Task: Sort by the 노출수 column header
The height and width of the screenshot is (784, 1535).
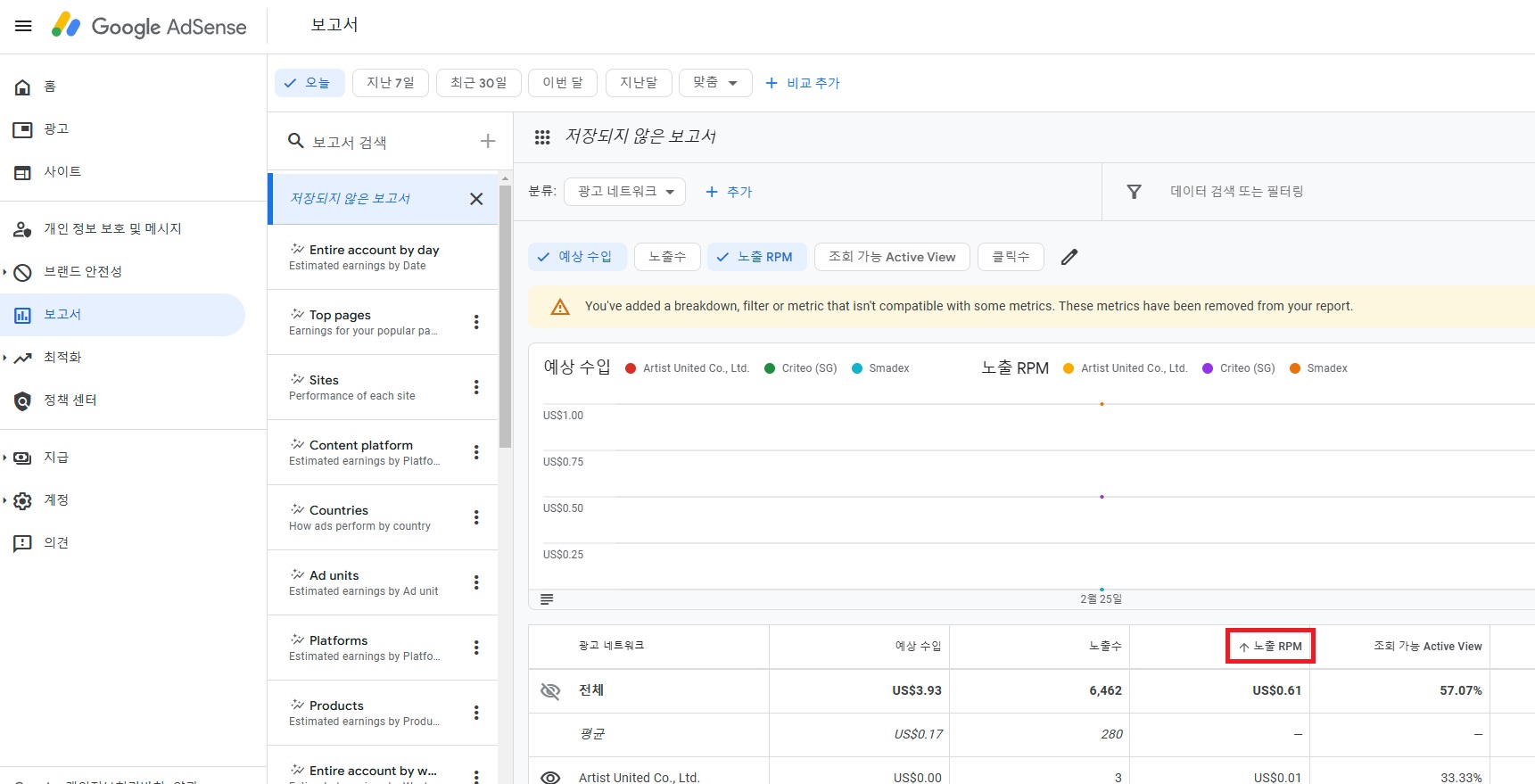Action: click(x=1105, y=647)
